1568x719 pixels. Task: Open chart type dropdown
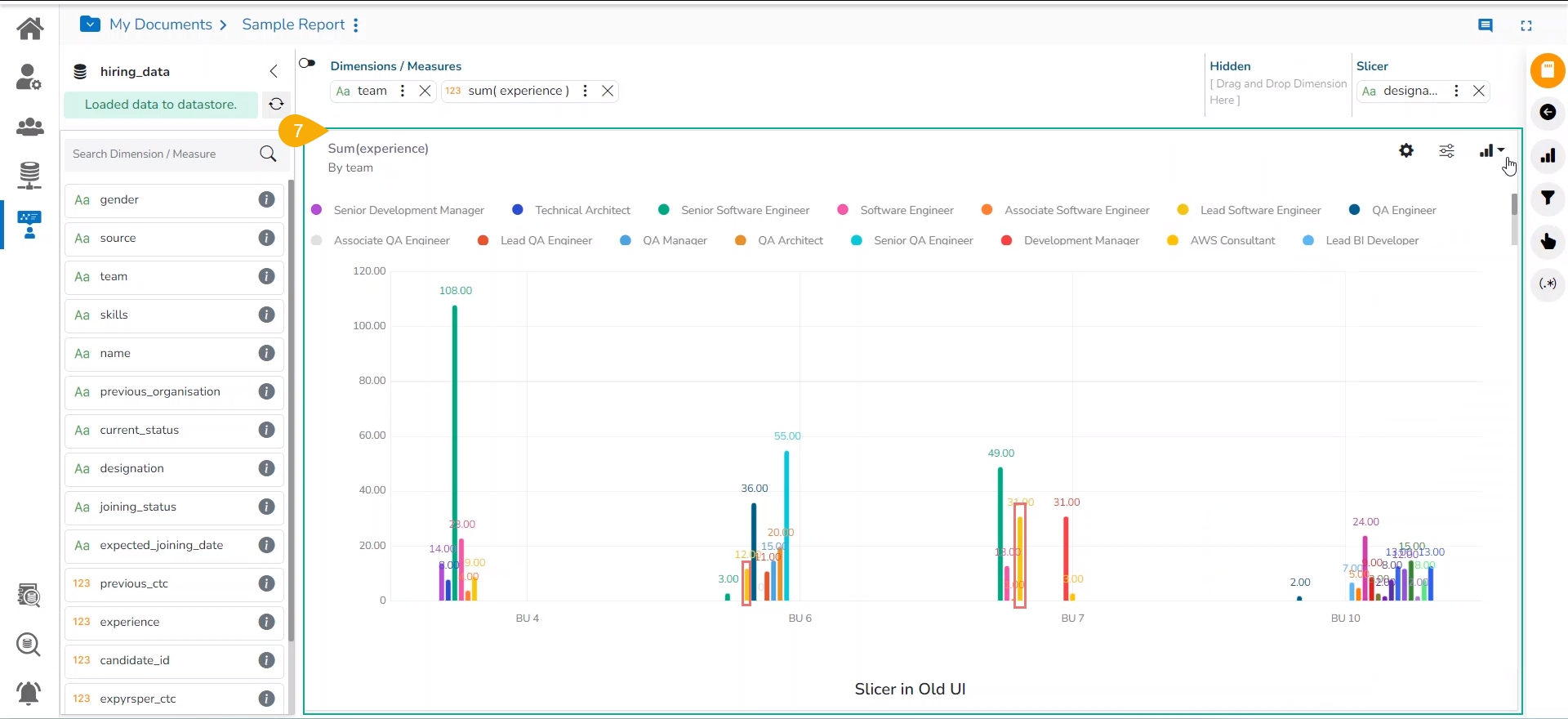(1492, 151)
